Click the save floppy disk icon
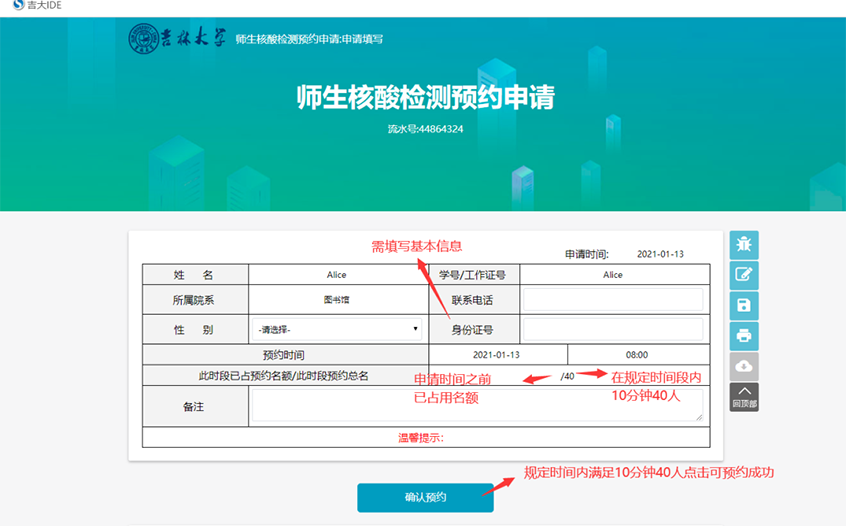The image size is (846, 526). pos(744,305)
